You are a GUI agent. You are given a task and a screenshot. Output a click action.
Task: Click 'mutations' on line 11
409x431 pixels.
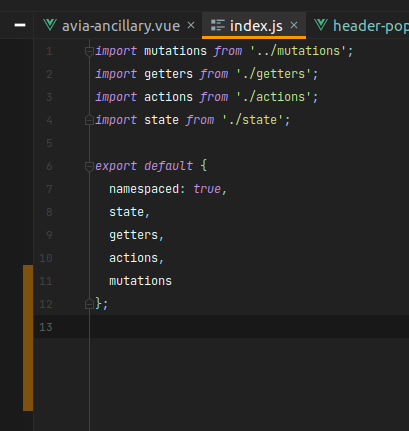[x=140, y=281]
